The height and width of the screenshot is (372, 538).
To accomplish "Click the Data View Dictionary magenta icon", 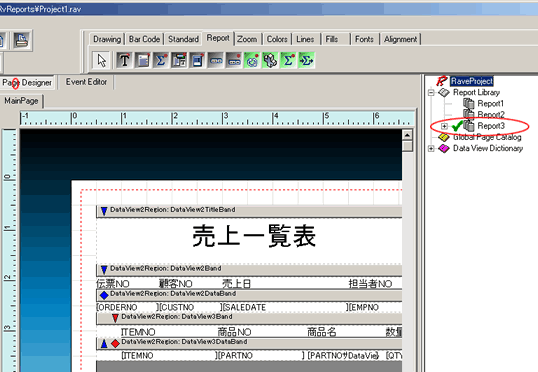I will point(444,149).
